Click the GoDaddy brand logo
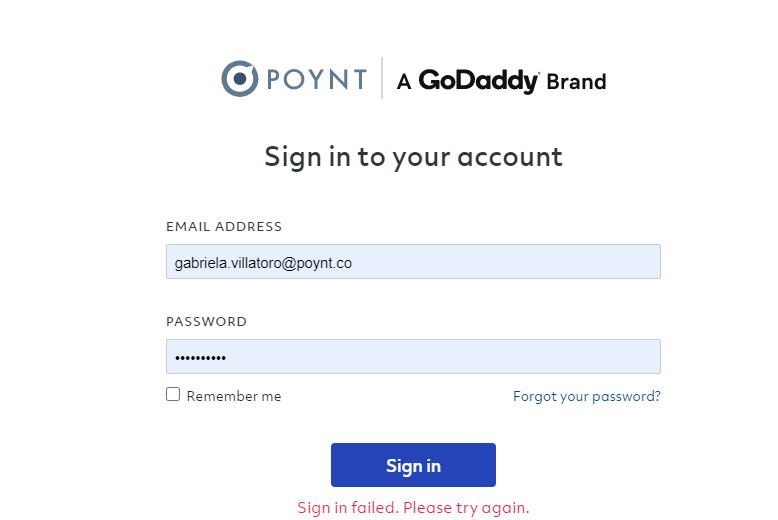 tap(479, 81)
